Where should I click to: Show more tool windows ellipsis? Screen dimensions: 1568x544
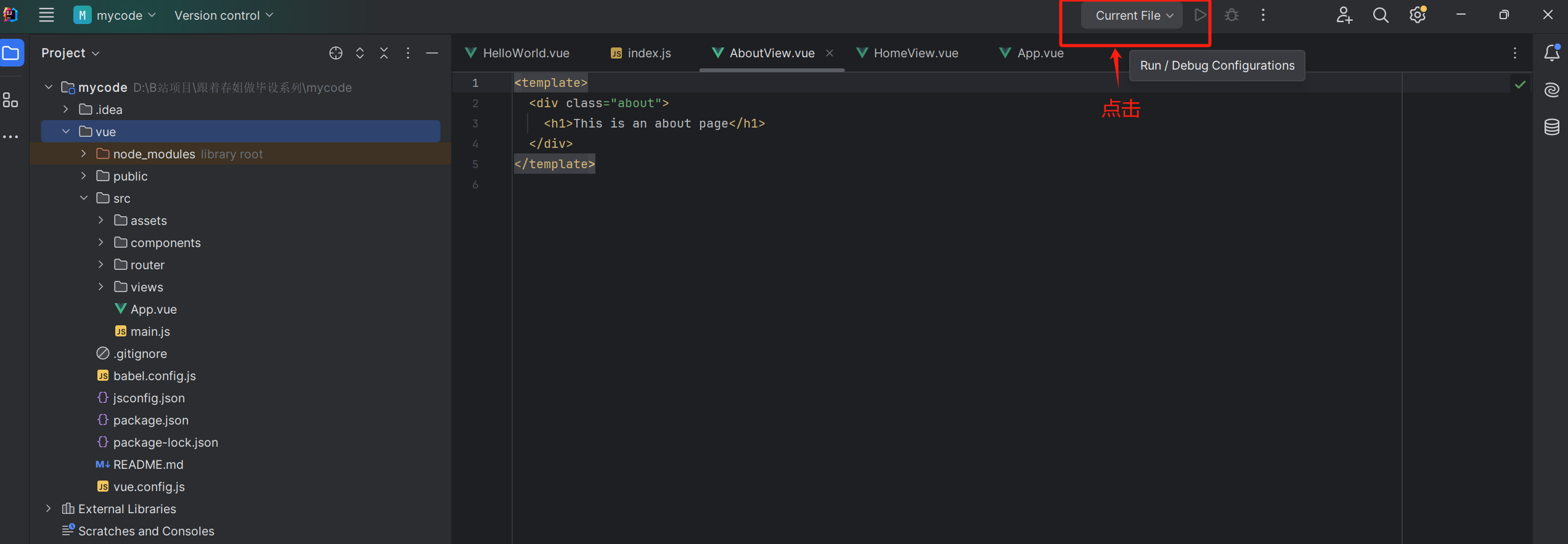point(10,137)
